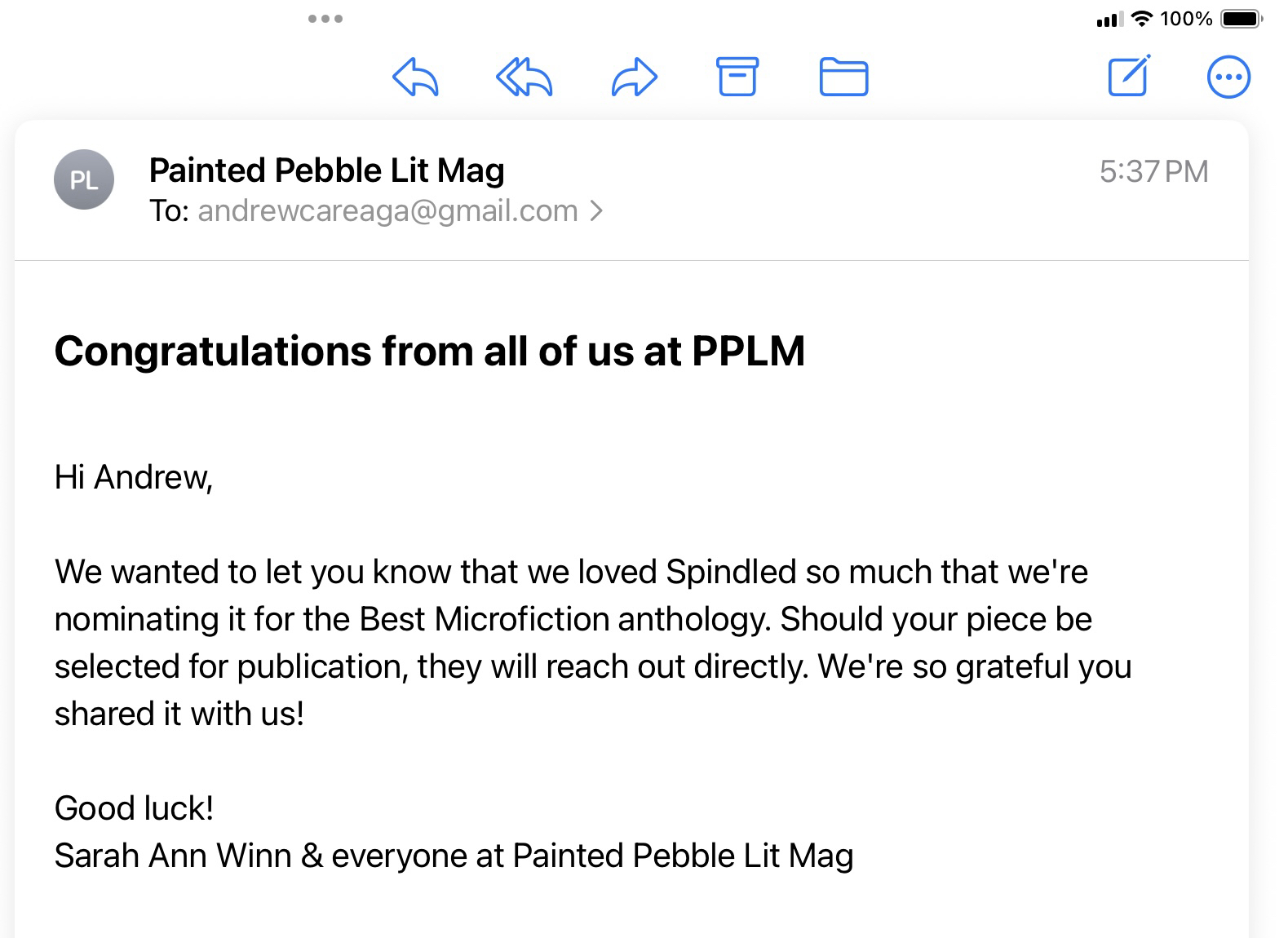The image size is (1288, 938).
Task: Select sender name Painted Pebble Lit Mag
Action: [326, 170]
